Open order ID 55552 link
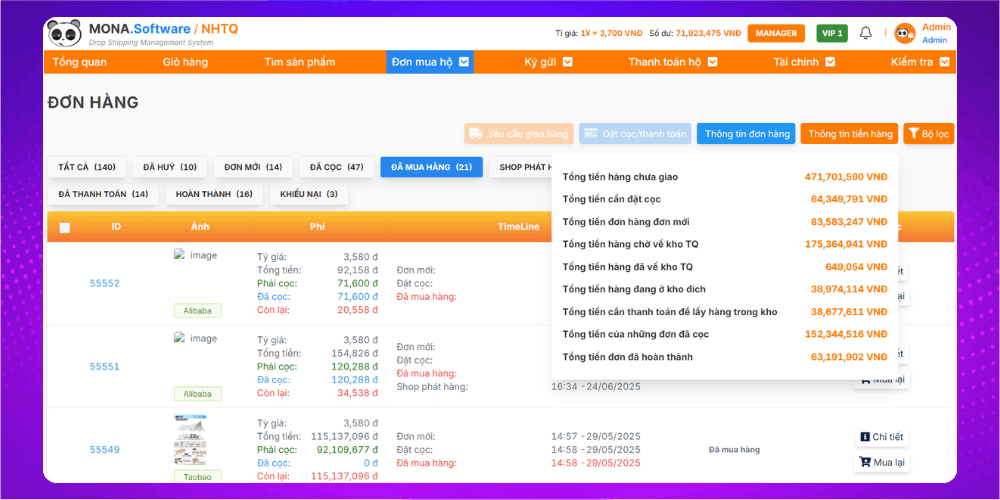The height and width of the screenshot is (500, 1000). pyautogui.click(x=104, y=283)
